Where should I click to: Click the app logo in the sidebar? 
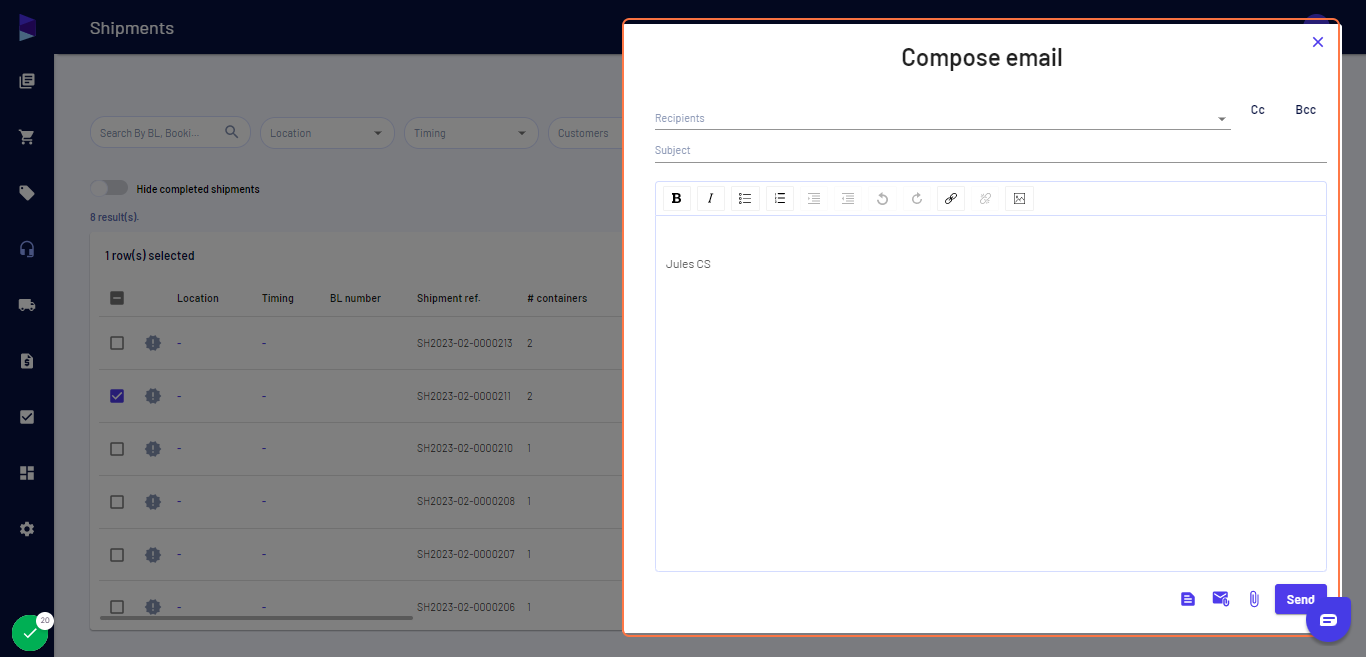pyautogui.click(x=27, y=28)
